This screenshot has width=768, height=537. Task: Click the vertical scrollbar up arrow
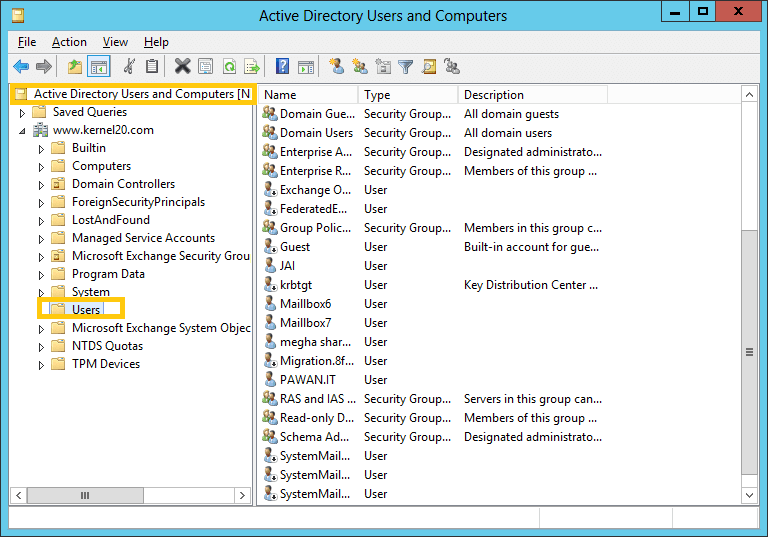coord(749,95)
